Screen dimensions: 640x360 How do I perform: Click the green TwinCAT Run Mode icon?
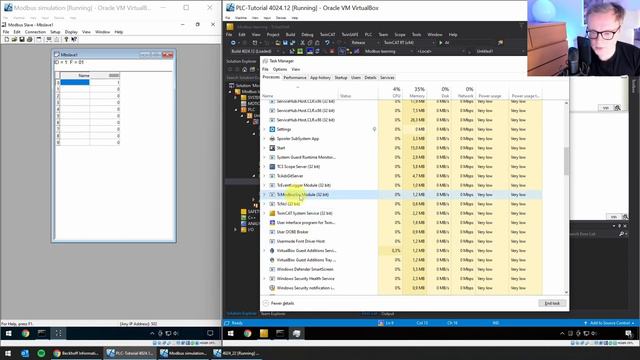[x=300, y=51]
